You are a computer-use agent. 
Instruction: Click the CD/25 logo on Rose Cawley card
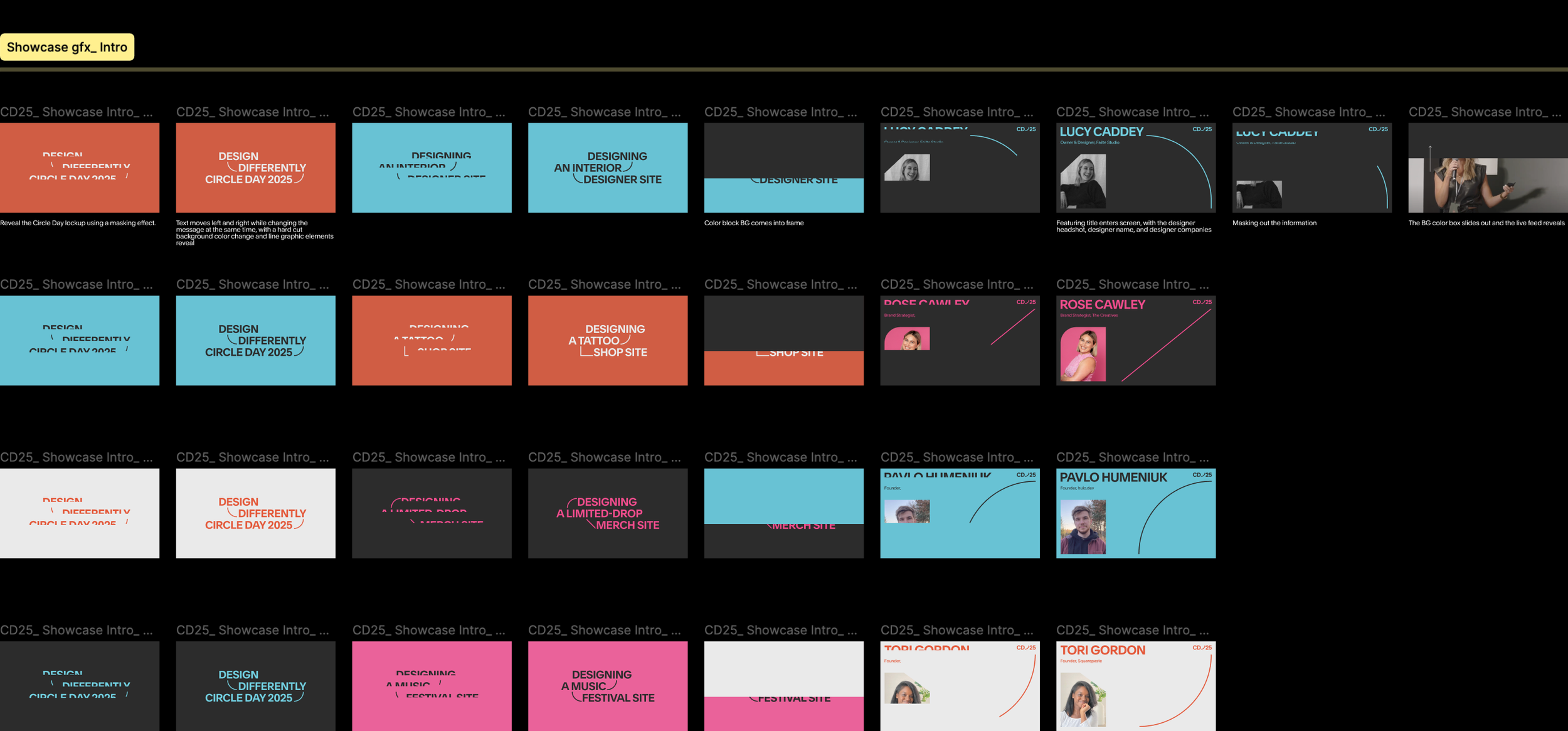tap(1202, 302)
